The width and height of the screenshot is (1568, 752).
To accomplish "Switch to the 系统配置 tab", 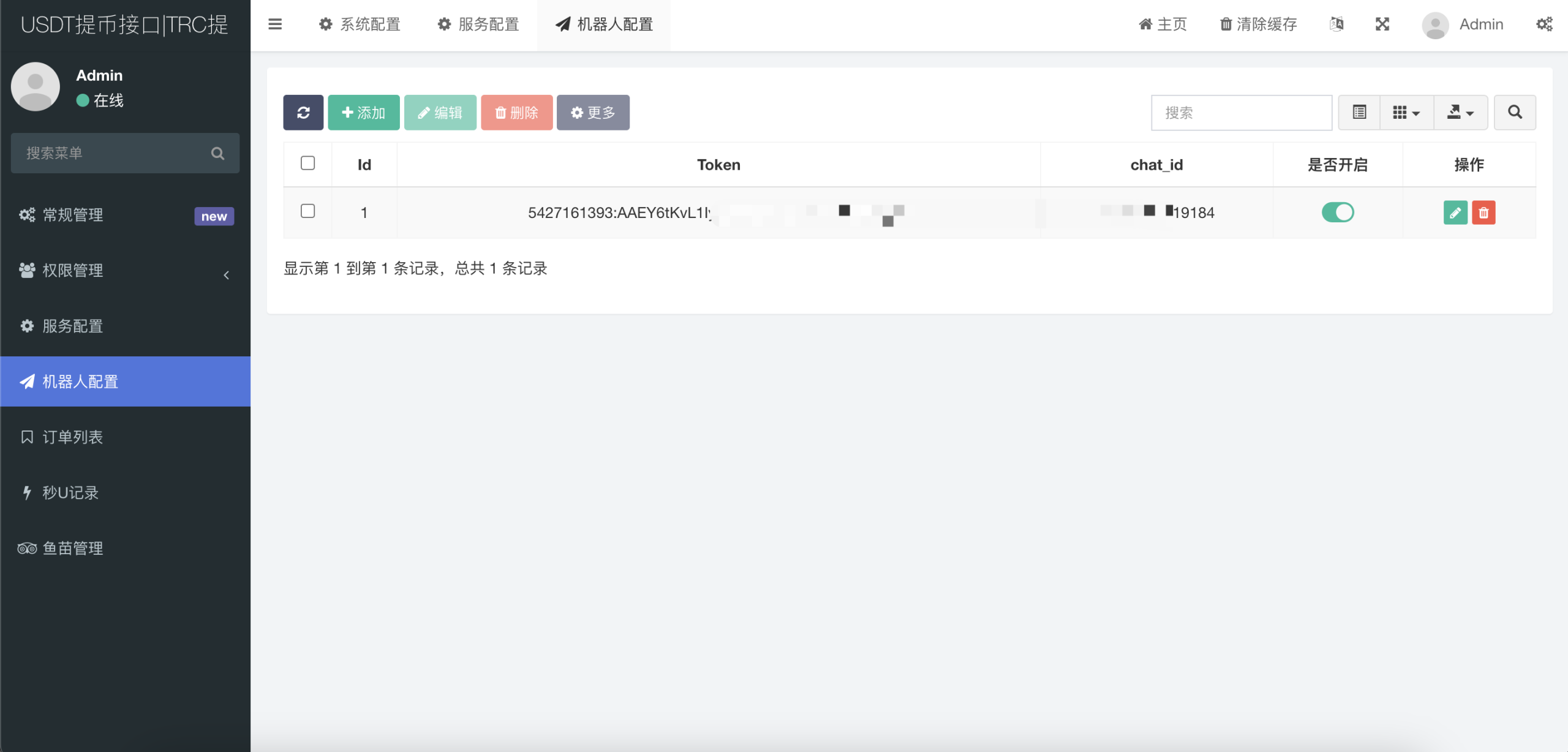I will pos(360,24).
